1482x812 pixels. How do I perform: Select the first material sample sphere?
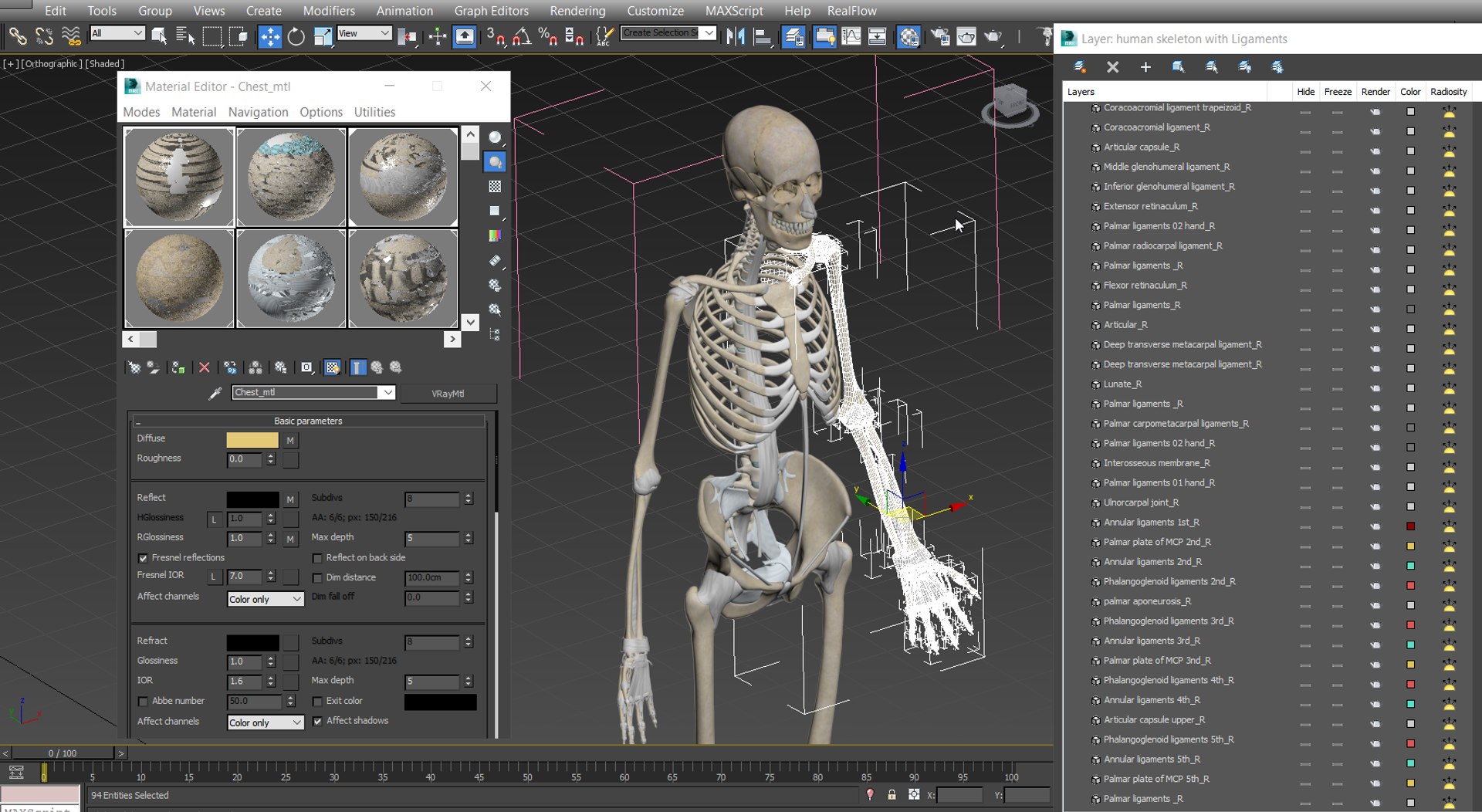[179, 177]
